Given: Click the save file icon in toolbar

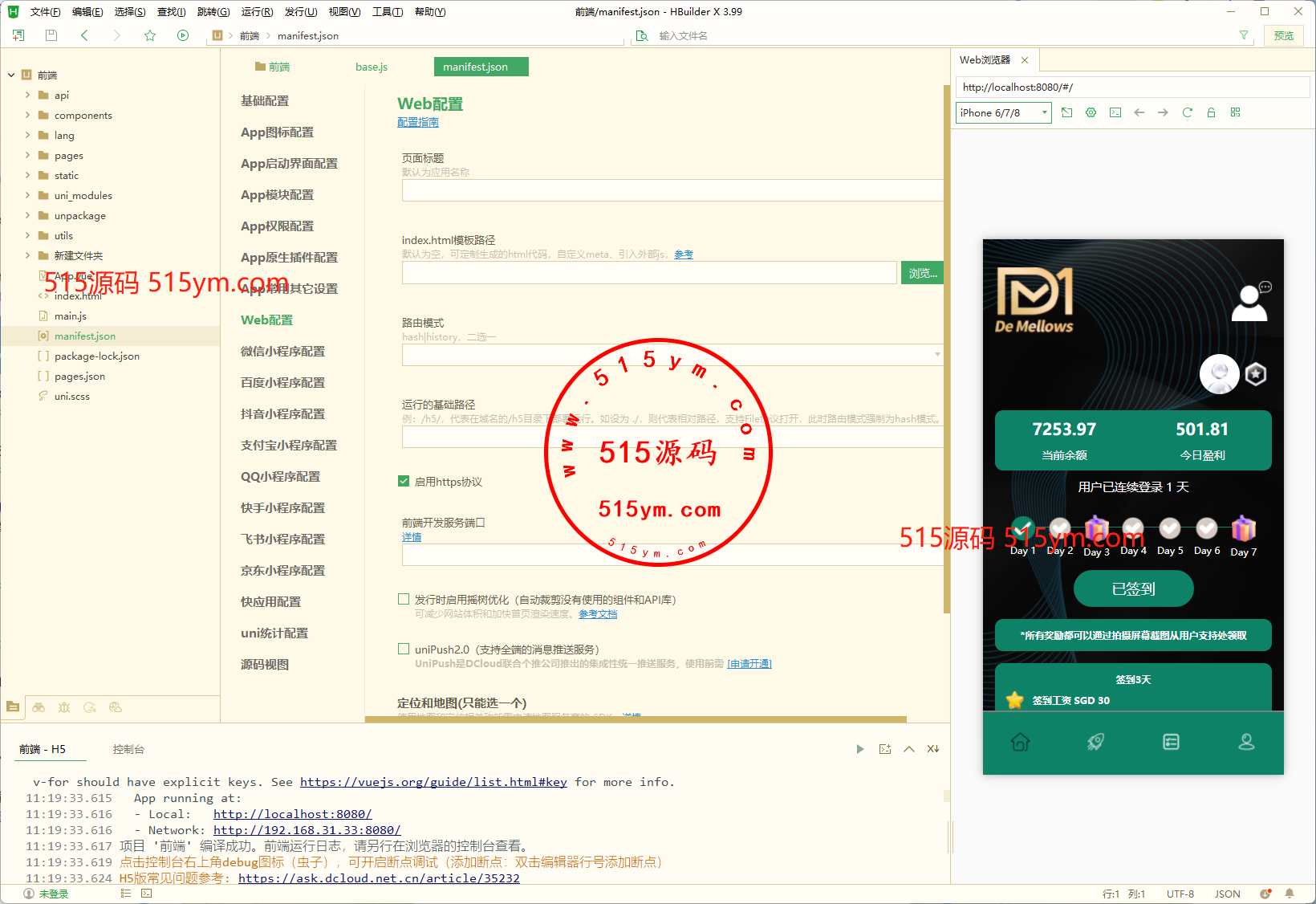Looking at the screenshot, I should [51, 35].
